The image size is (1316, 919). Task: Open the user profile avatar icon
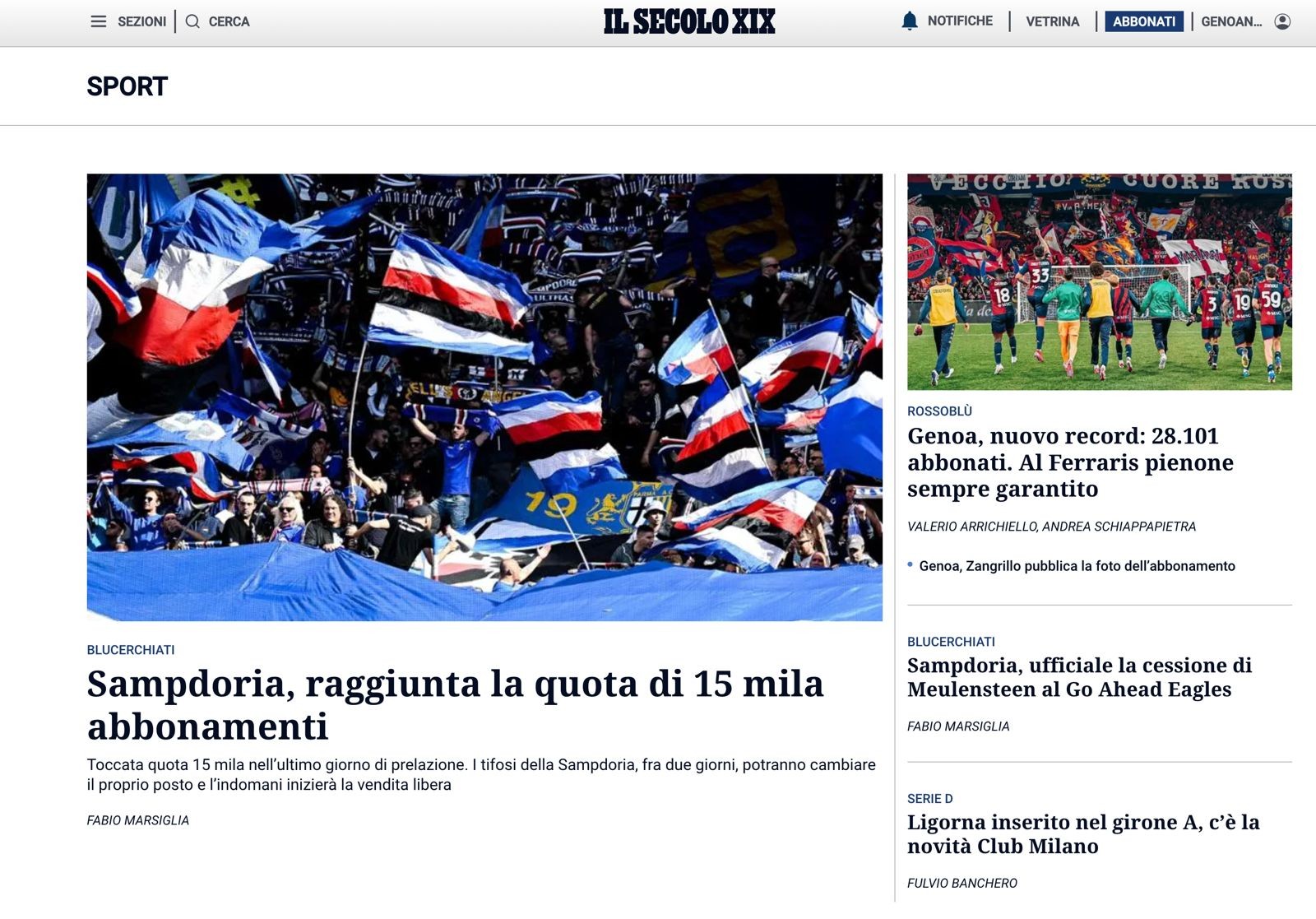click(1282, 21)
